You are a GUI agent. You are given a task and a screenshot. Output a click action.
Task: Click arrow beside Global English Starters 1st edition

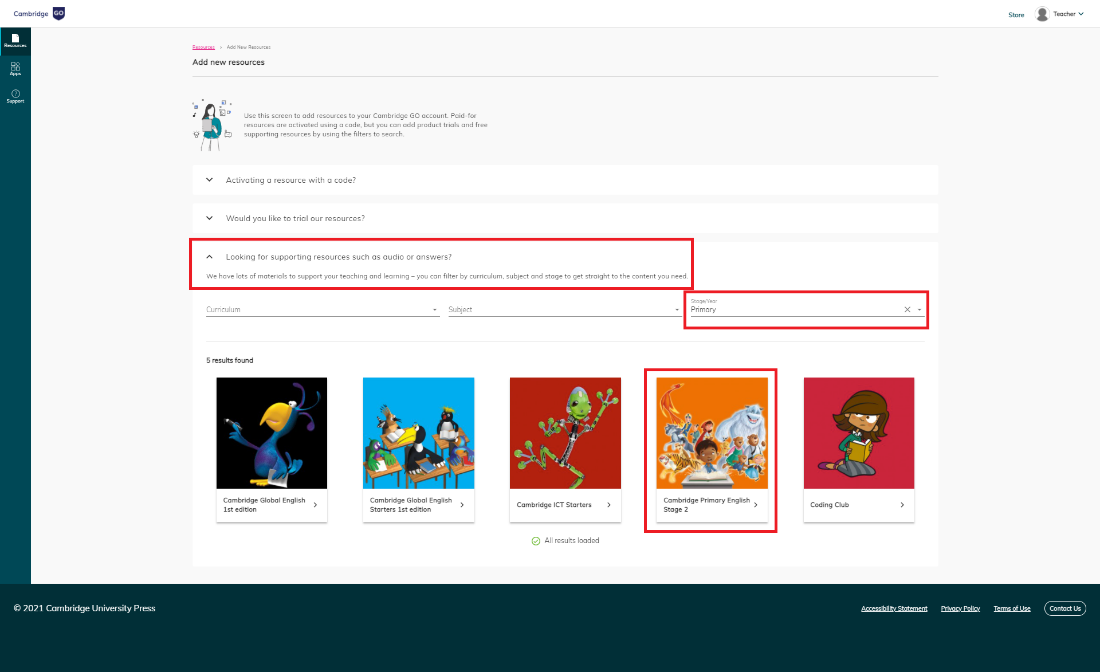pos(462,505)
